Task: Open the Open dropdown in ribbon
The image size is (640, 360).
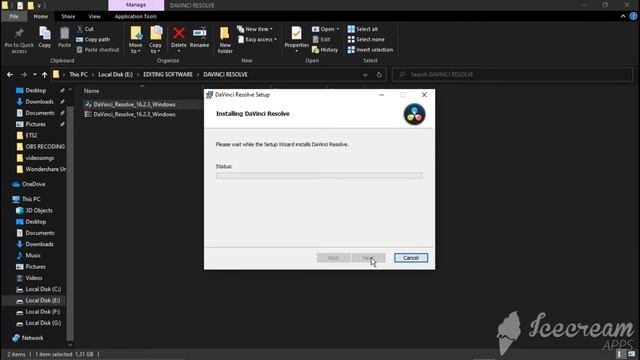Action: (x=326, y=29)
